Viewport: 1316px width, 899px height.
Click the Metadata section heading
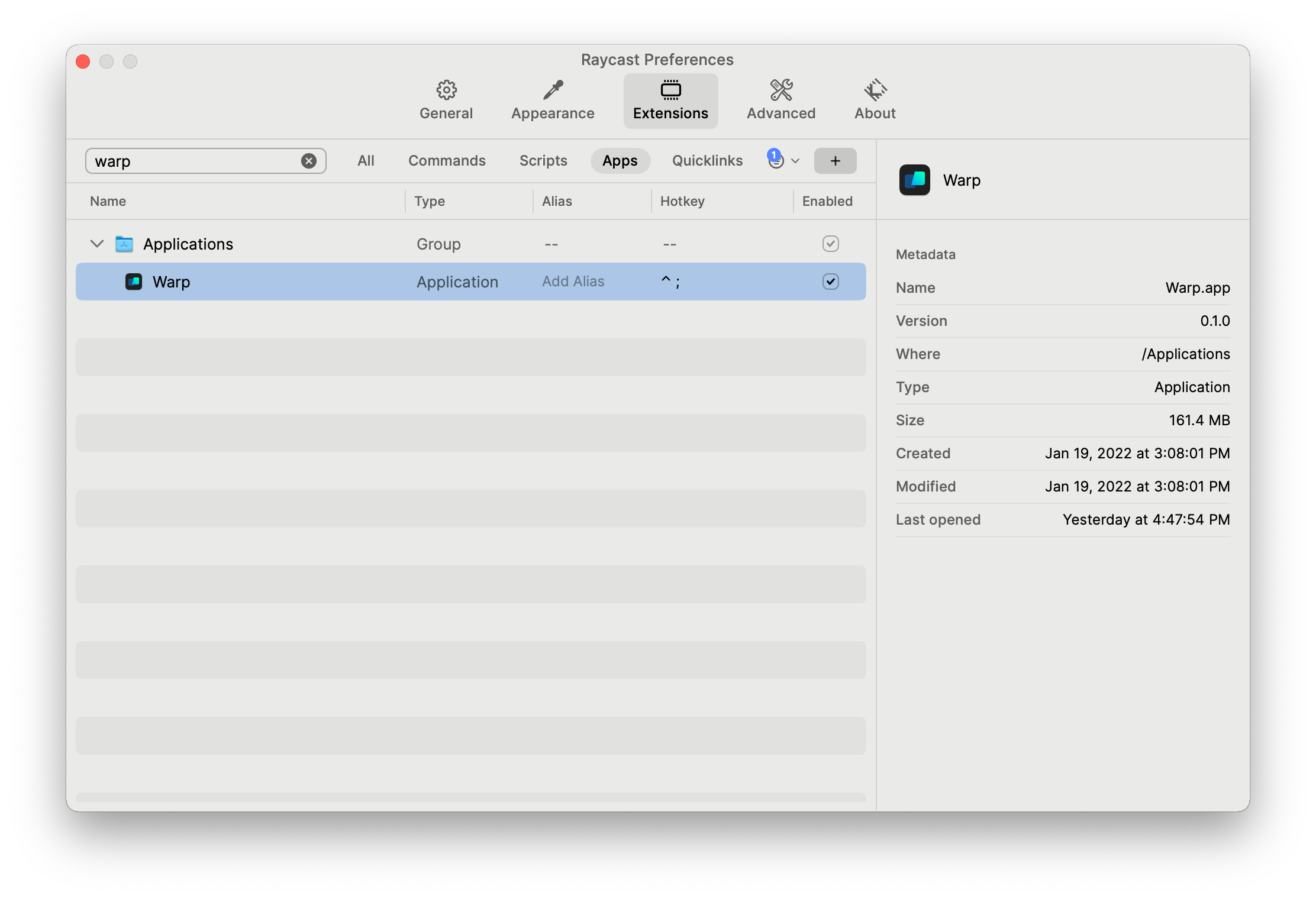[925, 254]
